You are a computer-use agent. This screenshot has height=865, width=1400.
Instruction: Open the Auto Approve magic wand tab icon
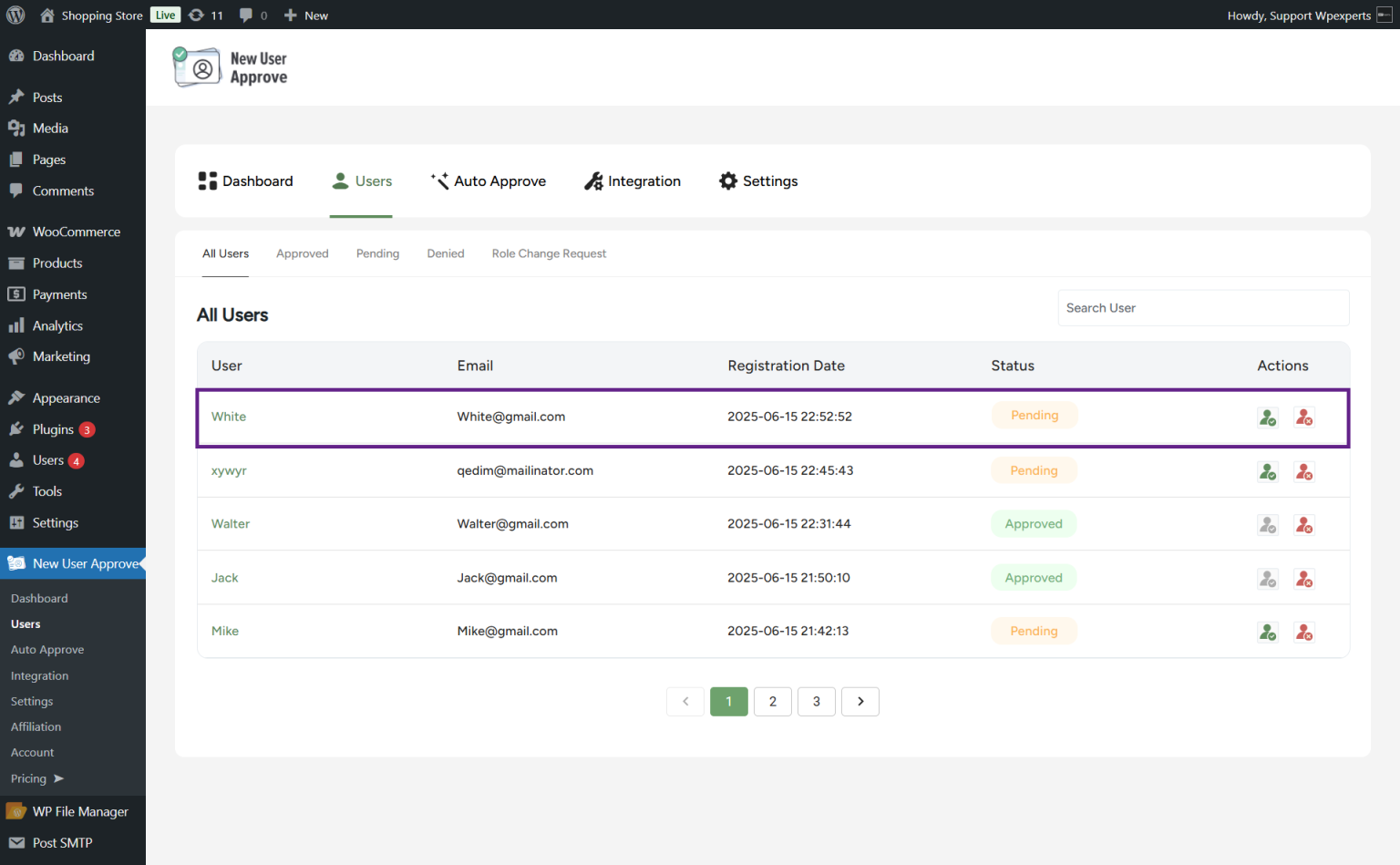(x=438, y=180)
